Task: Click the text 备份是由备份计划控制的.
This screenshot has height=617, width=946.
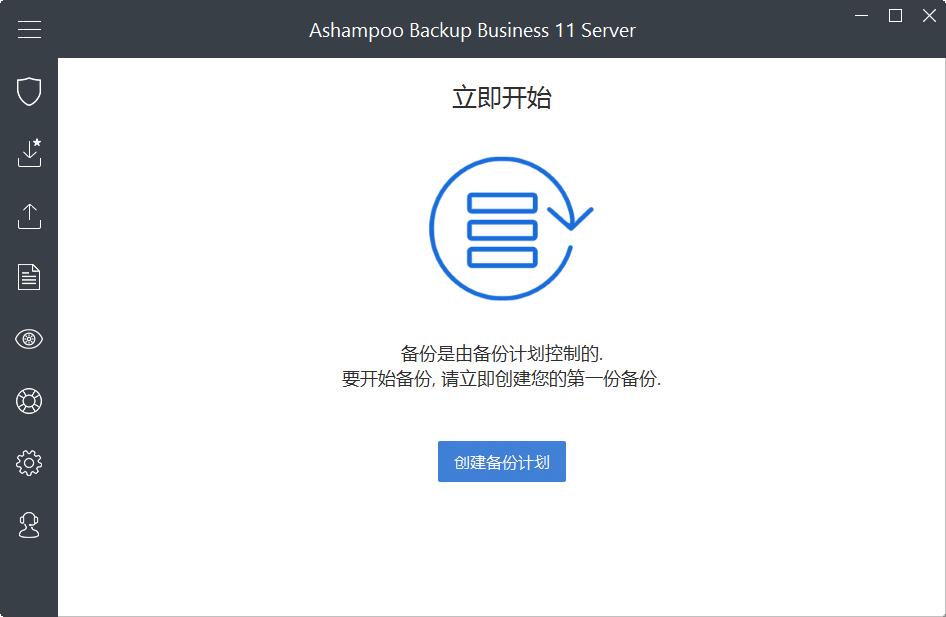Action: pos(501,353)
